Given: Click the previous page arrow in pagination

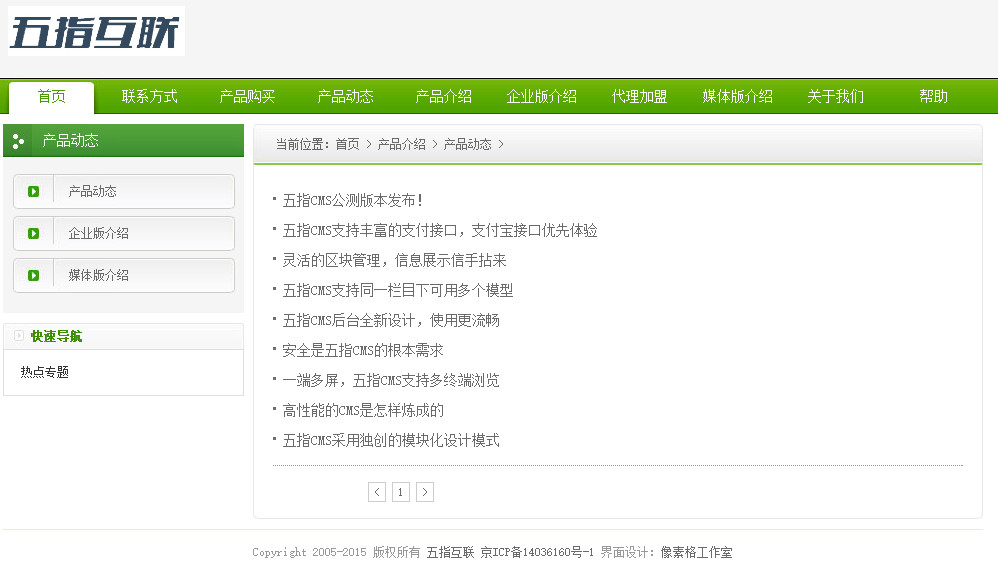Looking at the screenshot, I should (x=377, y=492).
